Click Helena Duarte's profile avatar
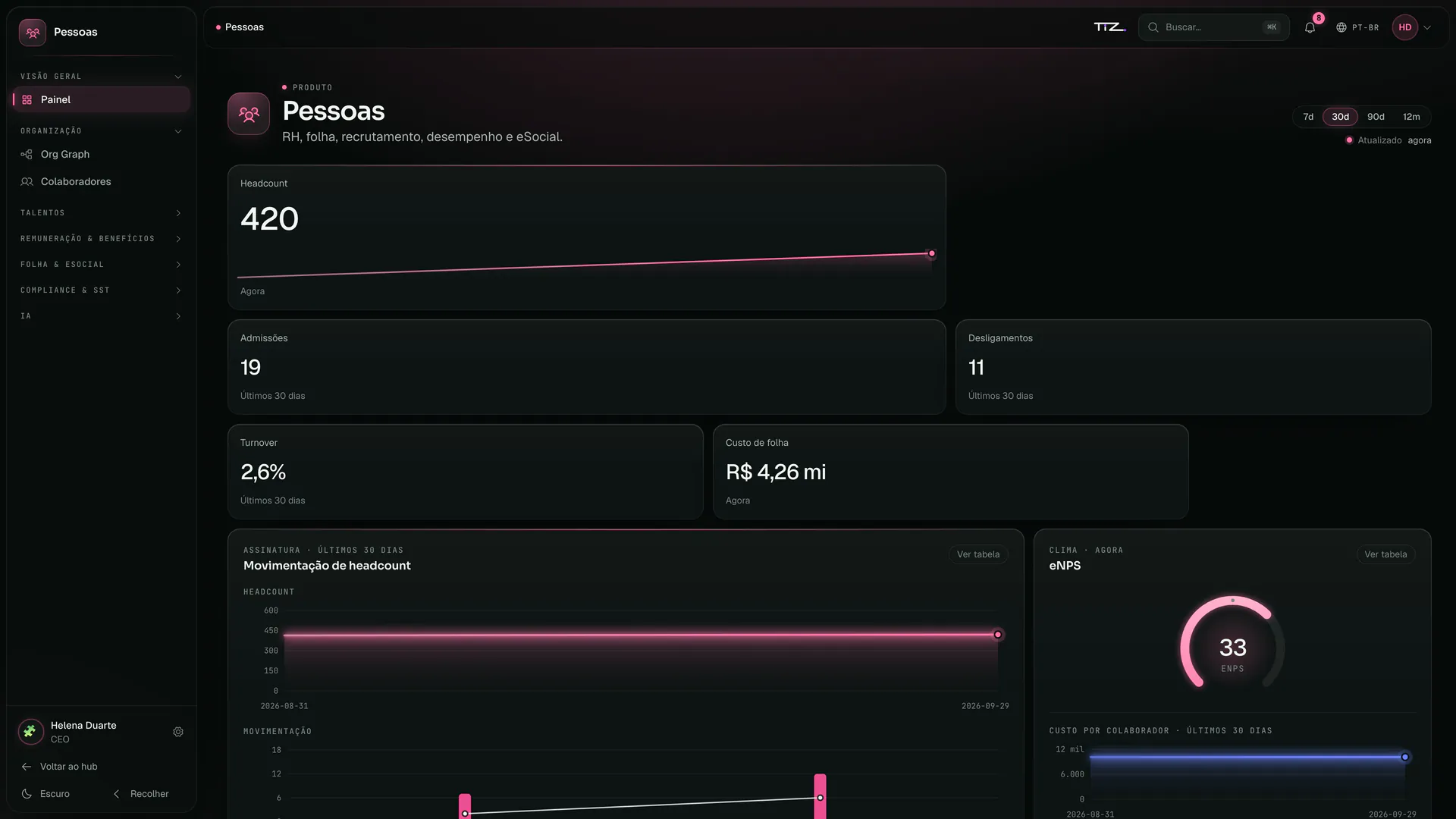 click(x=30, y=732)
